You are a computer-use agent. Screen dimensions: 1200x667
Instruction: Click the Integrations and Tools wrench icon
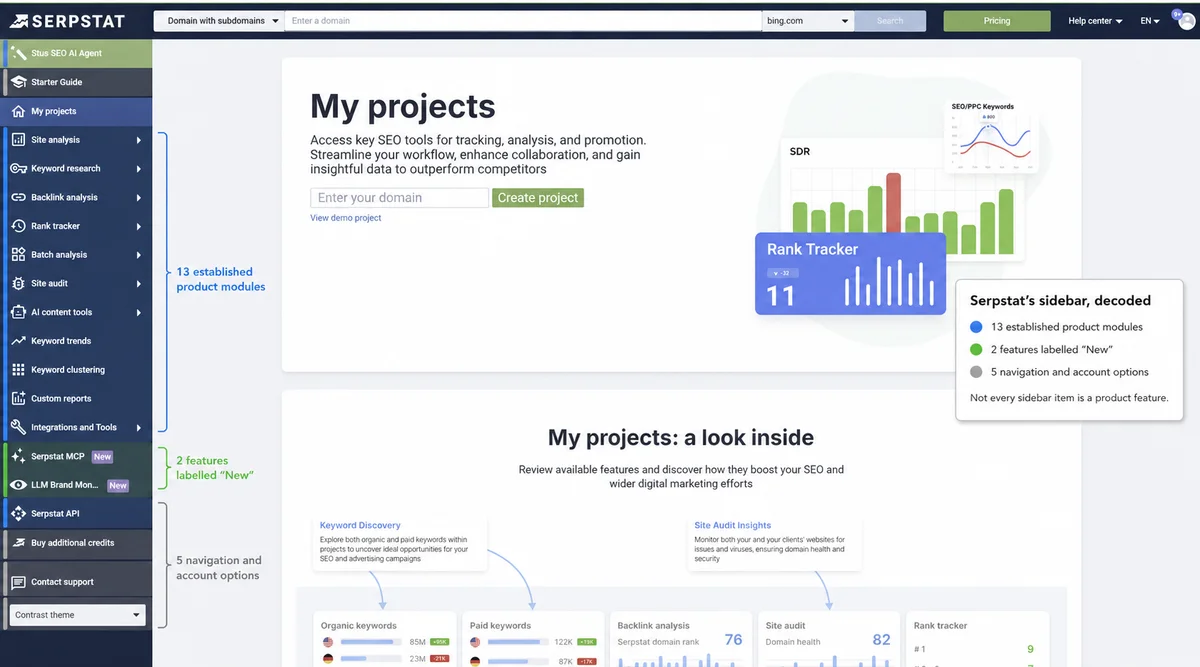point(18,427)
